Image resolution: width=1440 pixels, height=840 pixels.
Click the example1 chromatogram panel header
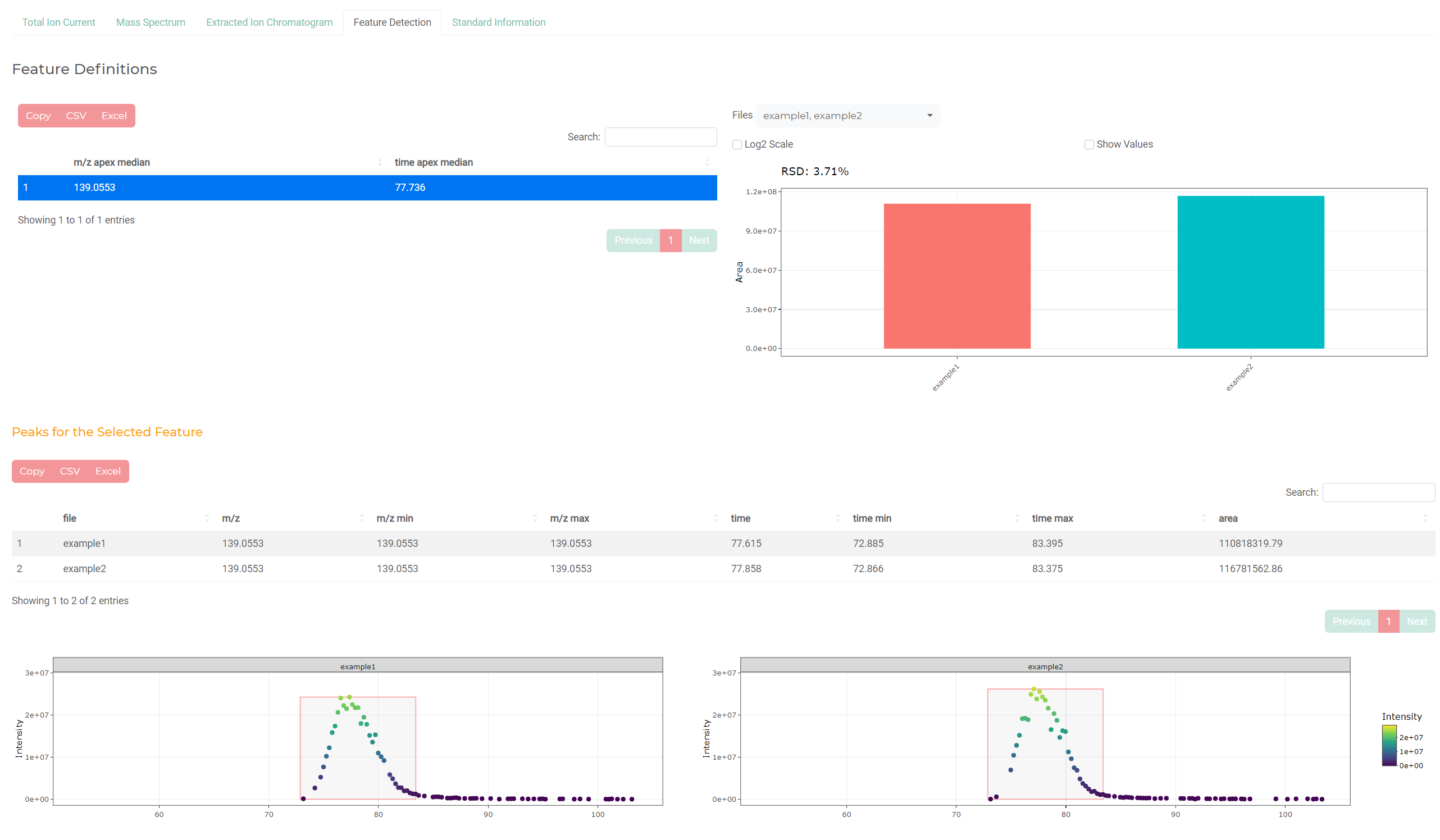pos(358,665)
